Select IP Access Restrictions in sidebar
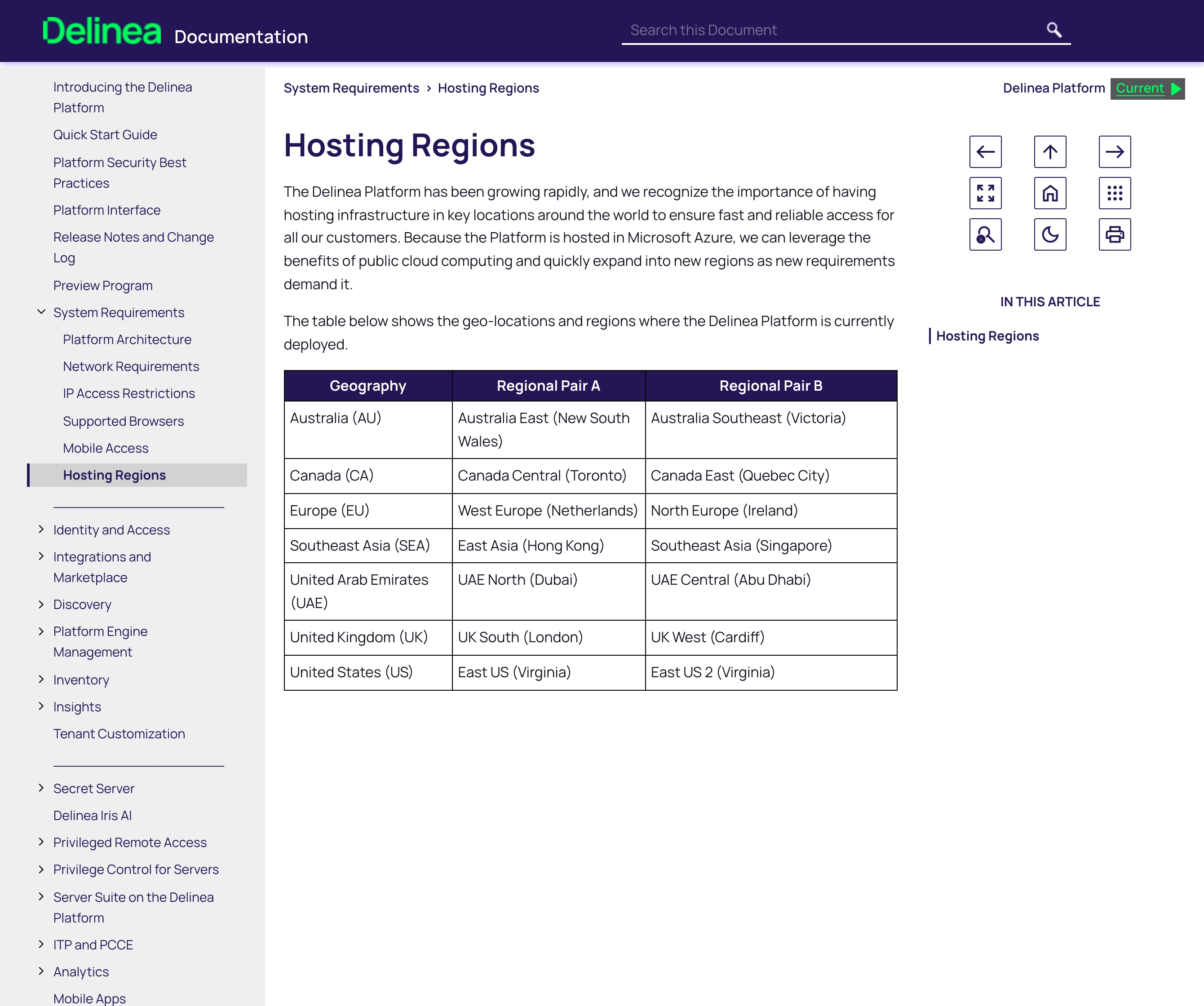 (x=129, y=393)
